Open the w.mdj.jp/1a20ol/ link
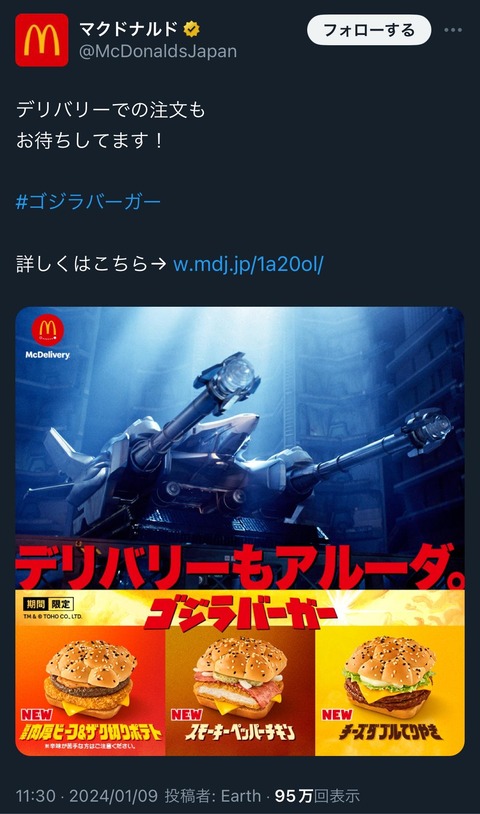The image size is (480, 814). coord(248,264)
